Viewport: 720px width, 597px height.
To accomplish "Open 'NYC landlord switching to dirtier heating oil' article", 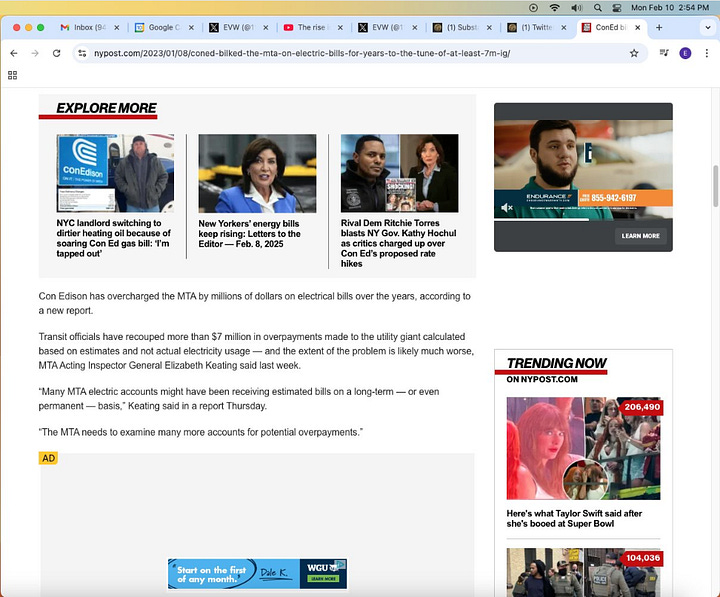I will (x=113, y=238).
